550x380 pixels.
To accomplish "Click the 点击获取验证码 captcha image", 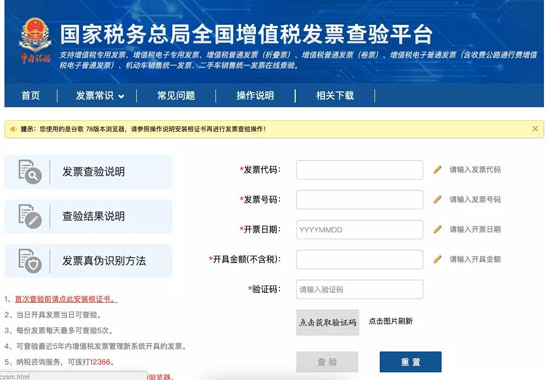I will point(328,322).
